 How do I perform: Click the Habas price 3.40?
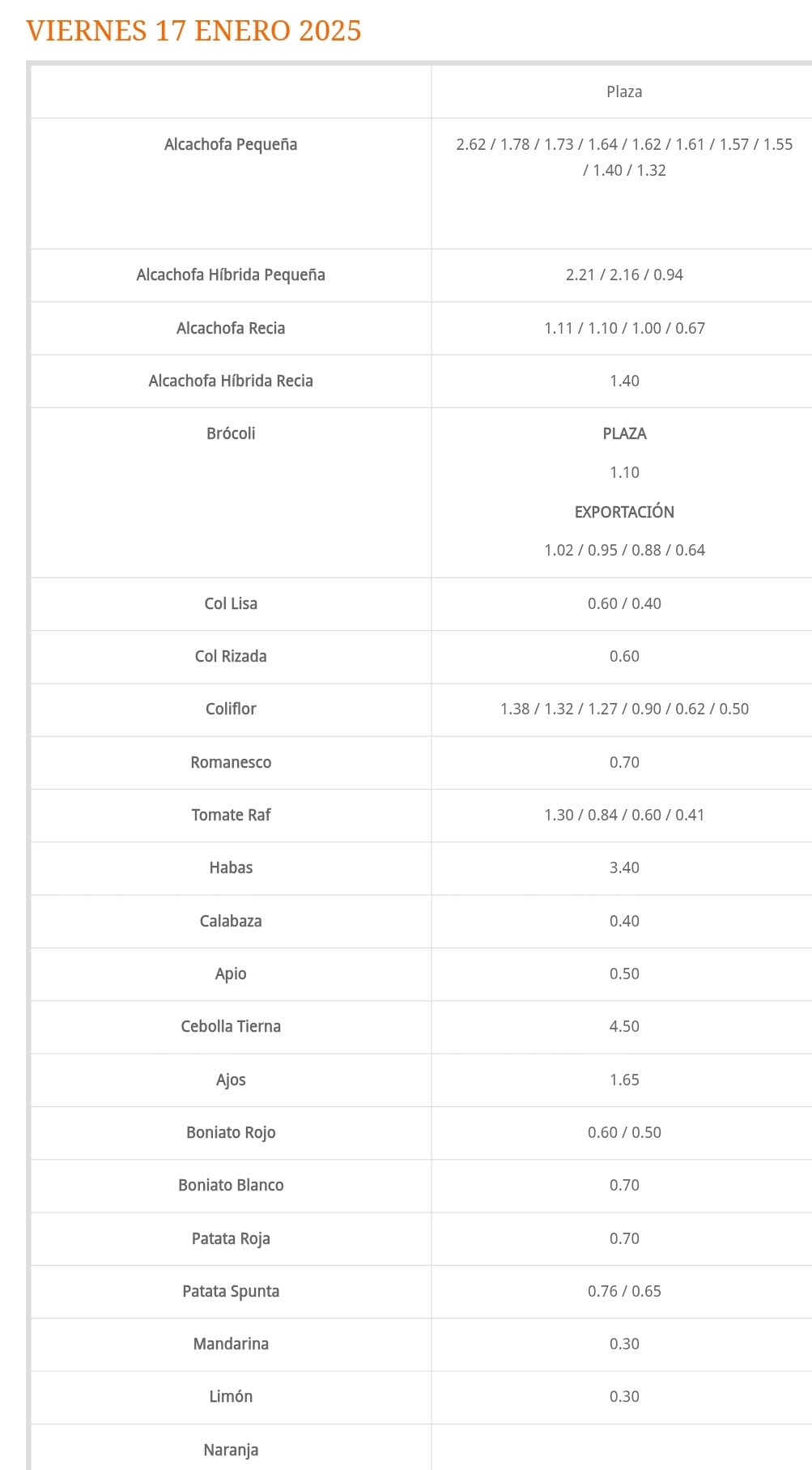tap(624, 867)
